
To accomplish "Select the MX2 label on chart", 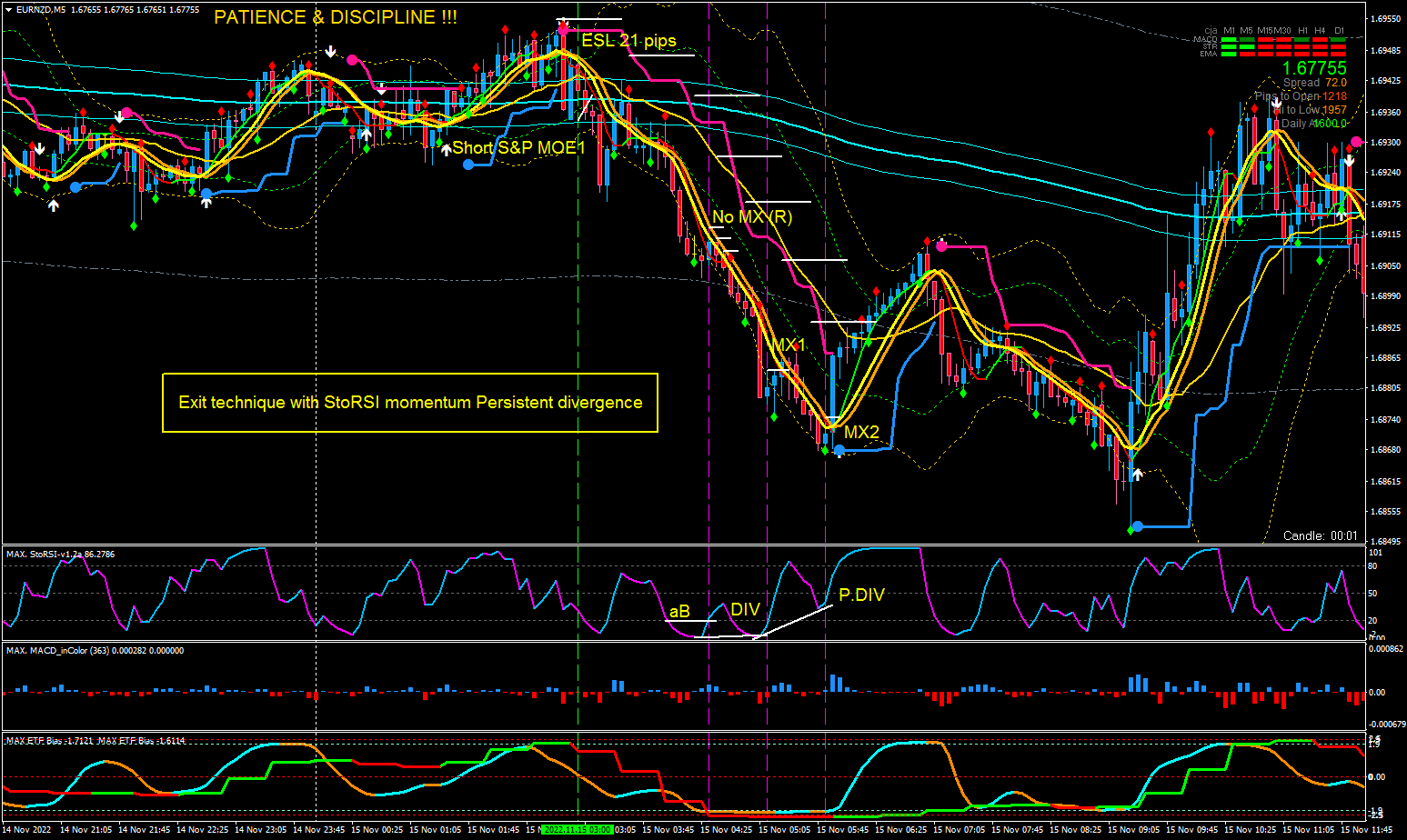I will 861,432.
